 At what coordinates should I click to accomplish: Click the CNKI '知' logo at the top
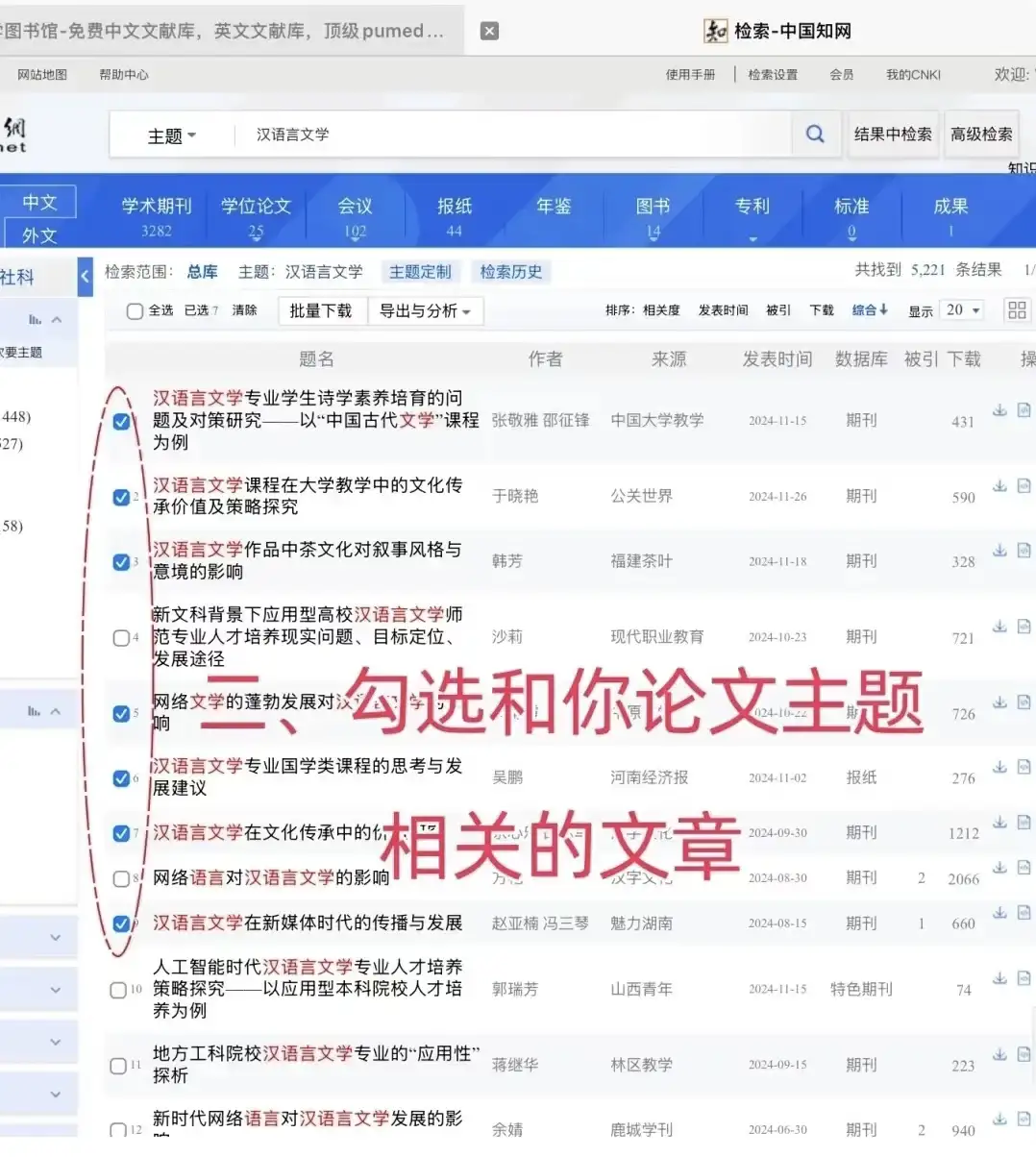tap(716, 30)
